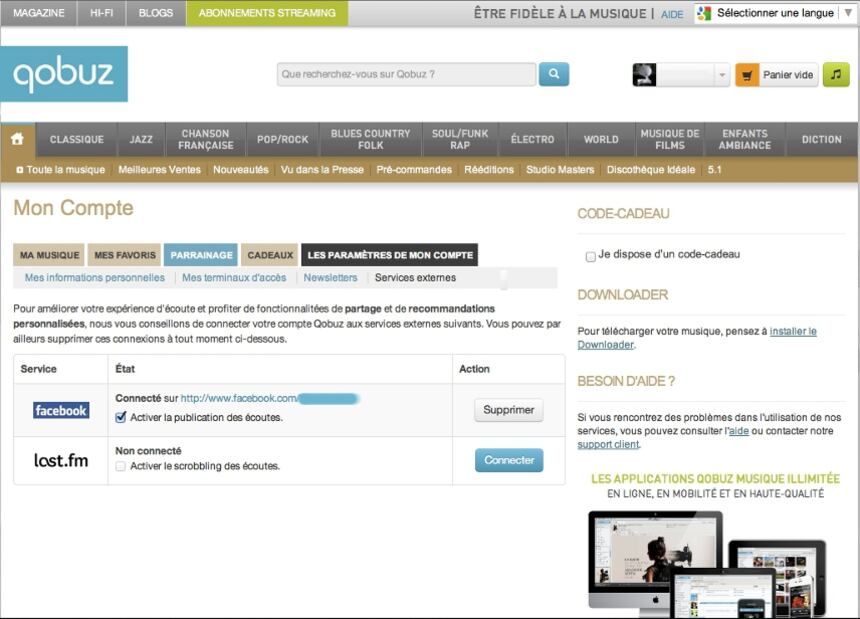The image size is (860, 619).
Task: Click the support client link
Action: [608, 444]
